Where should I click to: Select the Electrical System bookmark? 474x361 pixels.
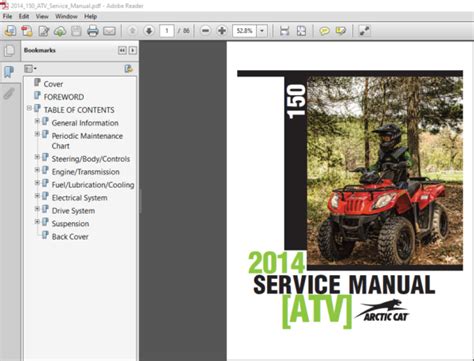pyautogui.click(x=79, y=198)
